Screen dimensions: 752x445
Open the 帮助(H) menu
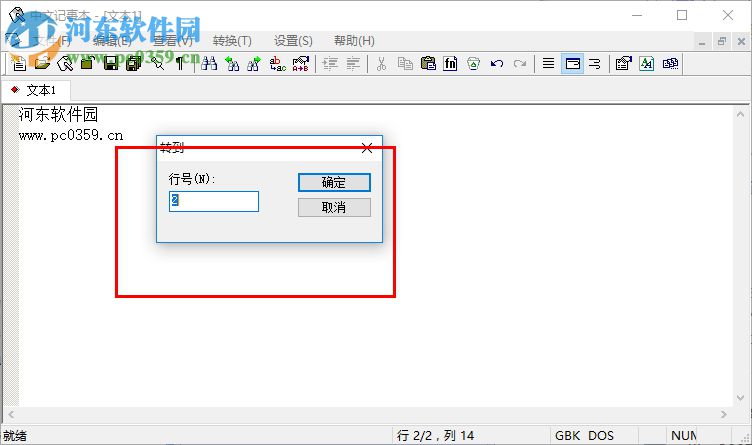pos(354,41)
